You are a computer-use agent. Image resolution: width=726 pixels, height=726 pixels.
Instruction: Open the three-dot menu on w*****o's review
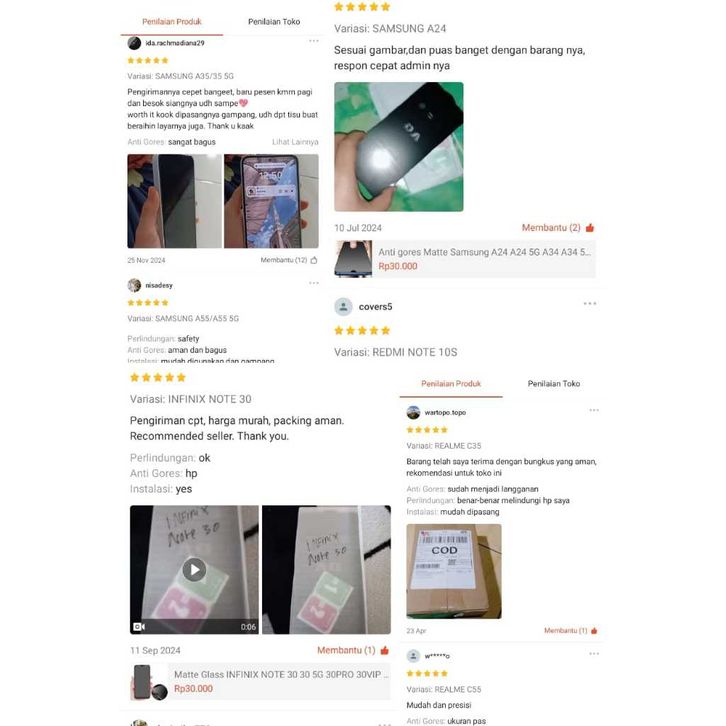click(594, 654)
